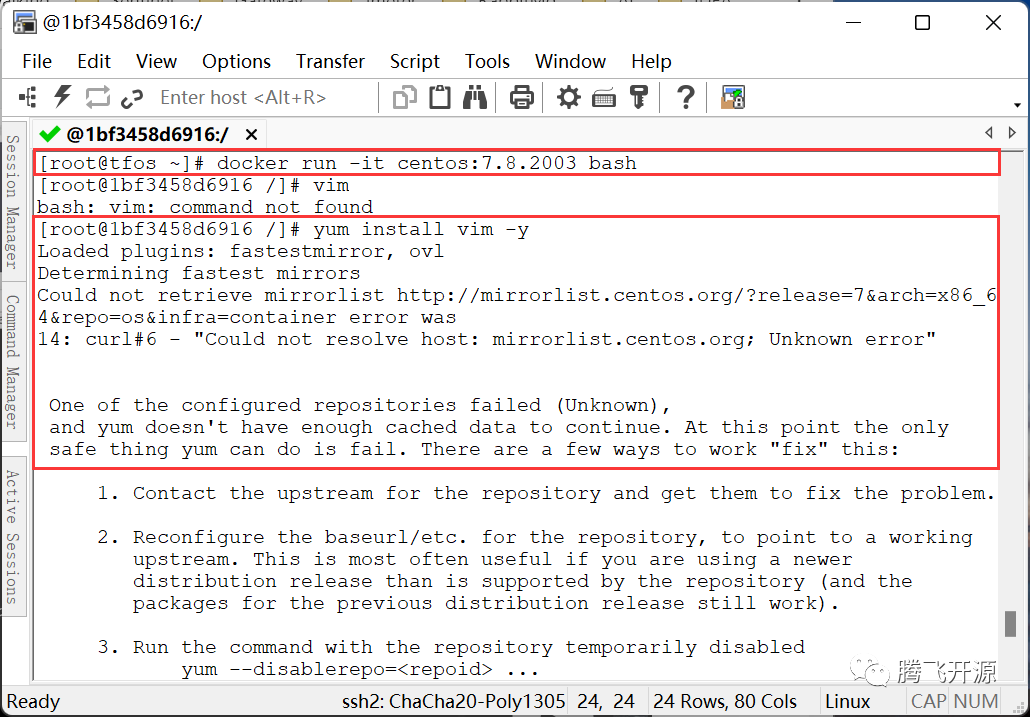Click 24 Rows, 80 Cols status entry
1030x717 pixels.
[x=725, y=701]
